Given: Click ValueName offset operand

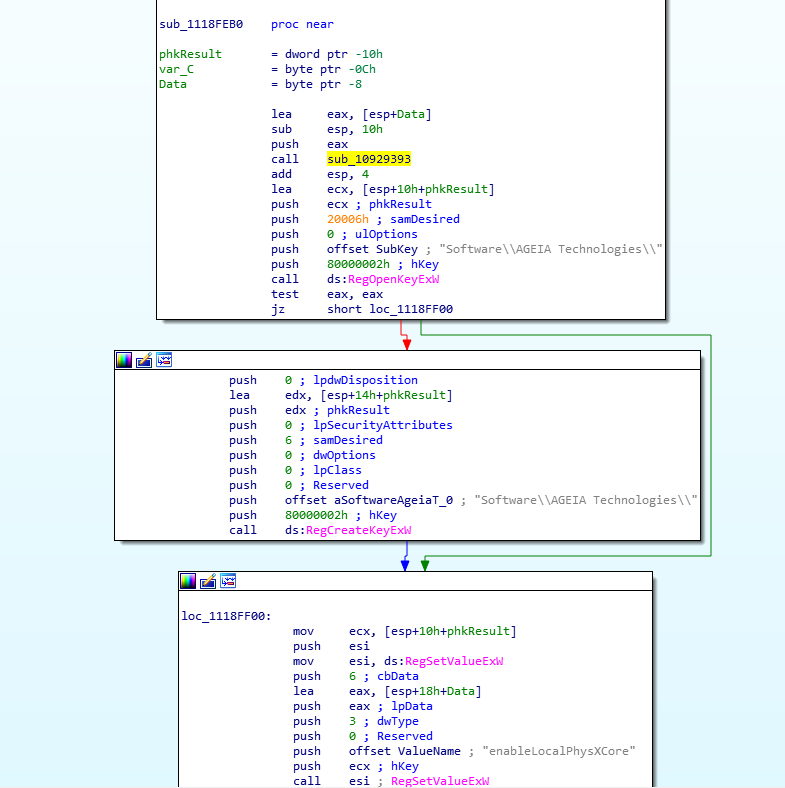Looking at the screenshot, I should (404, 751).
